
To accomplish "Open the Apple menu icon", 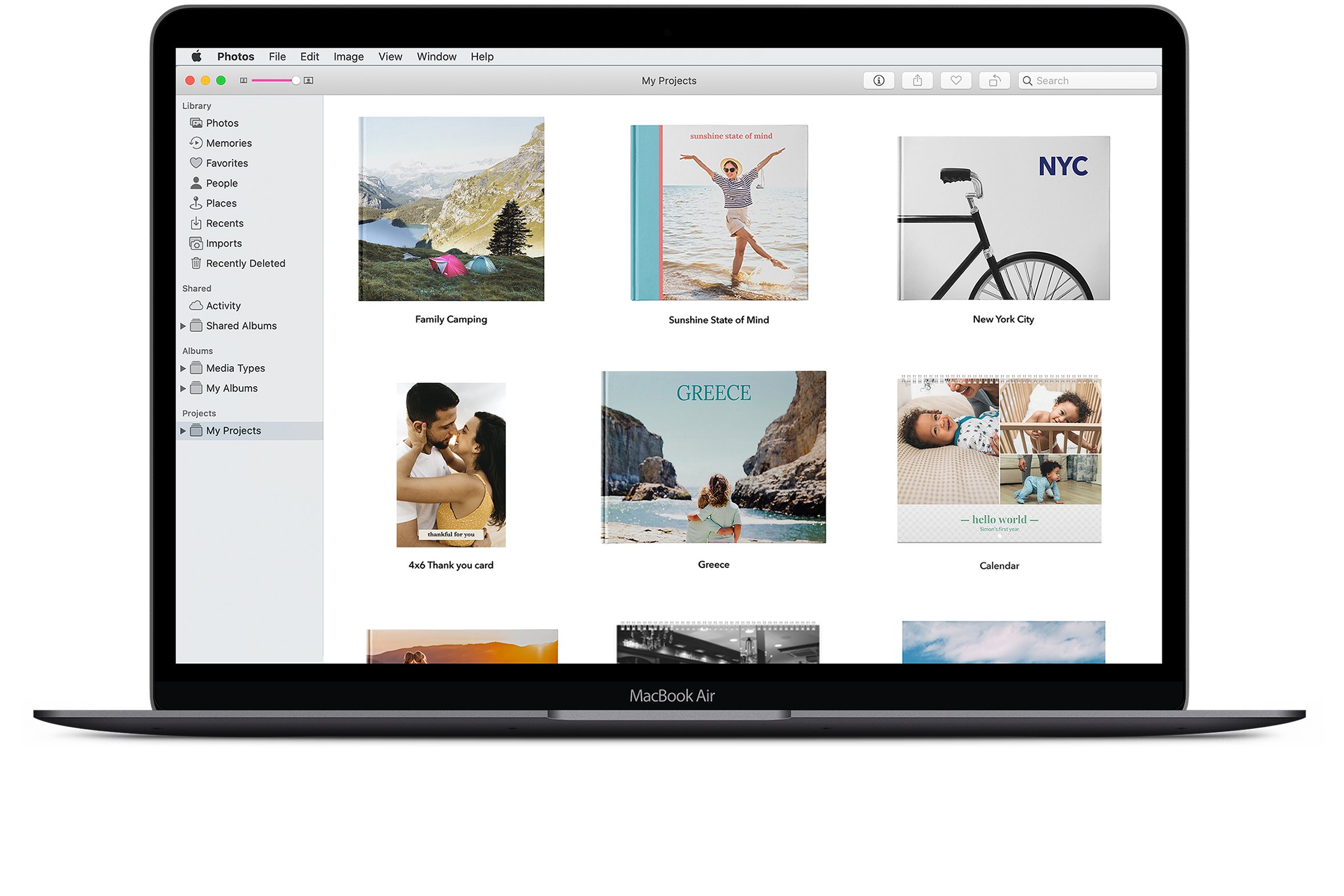I will click(197, 56).
